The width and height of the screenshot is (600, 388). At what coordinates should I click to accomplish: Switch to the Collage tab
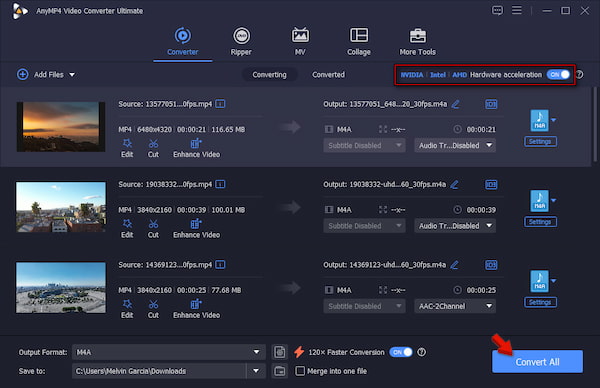tap(359, 42)
